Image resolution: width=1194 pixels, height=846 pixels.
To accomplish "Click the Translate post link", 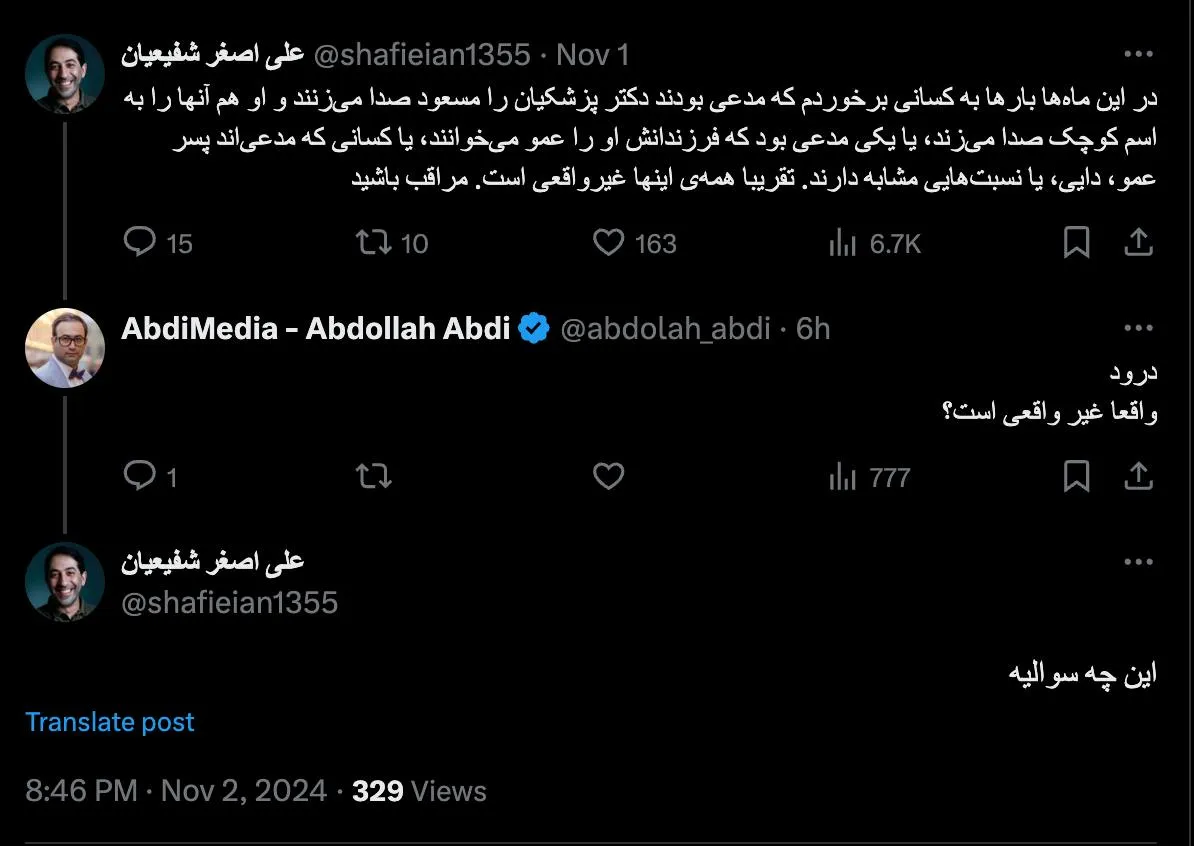I will click(109, 721).
